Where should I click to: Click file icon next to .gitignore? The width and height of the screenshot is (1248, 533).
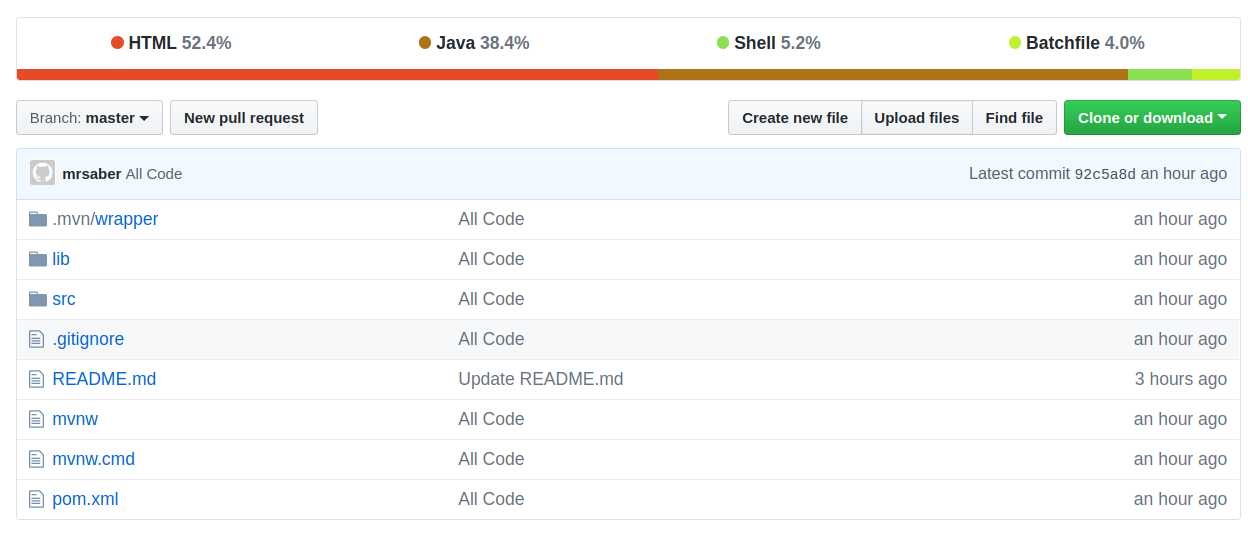[37, 339]
